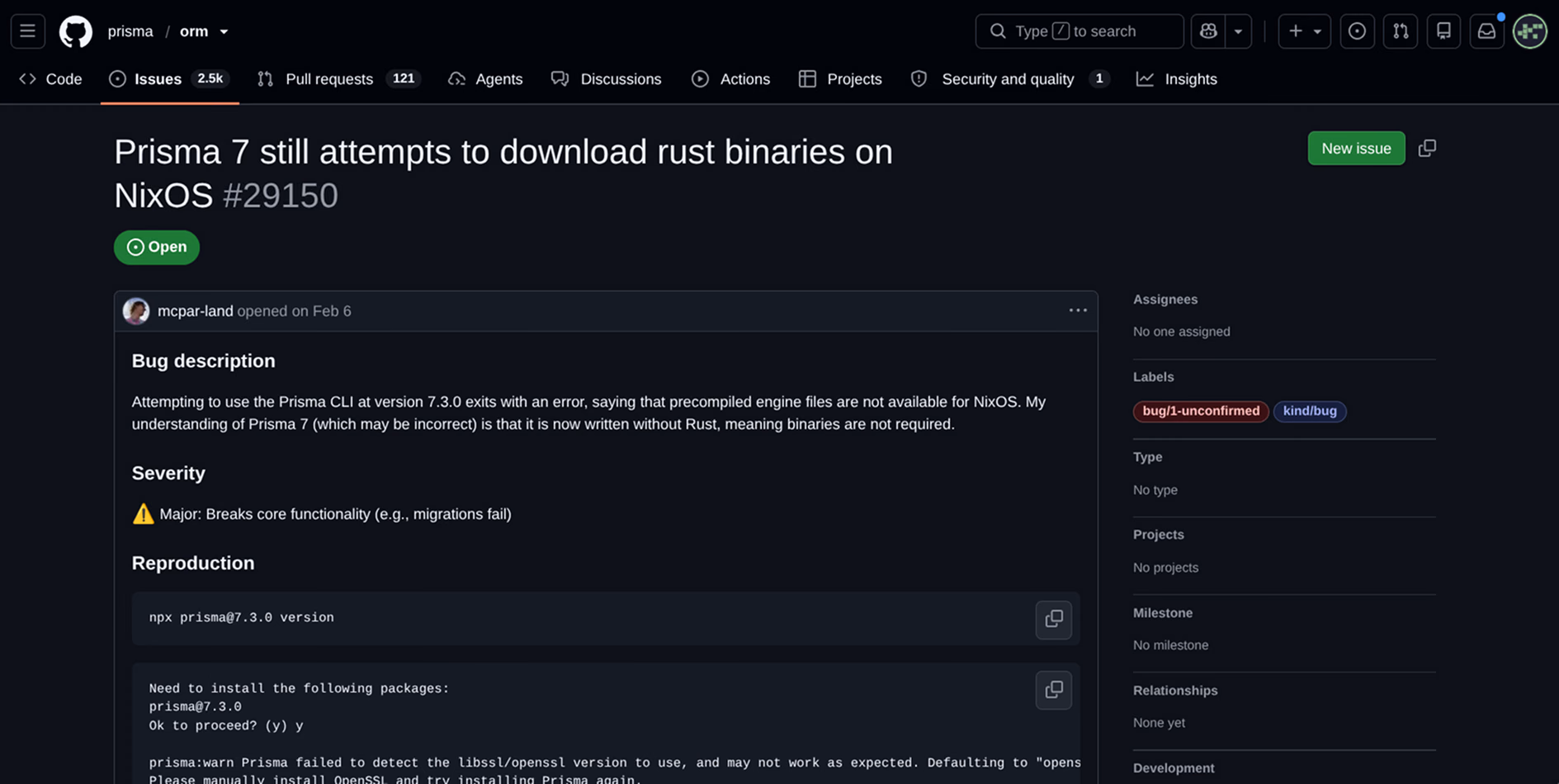
Task: Click the 'No milestone' text
Action: click(x=1170, y=645)
